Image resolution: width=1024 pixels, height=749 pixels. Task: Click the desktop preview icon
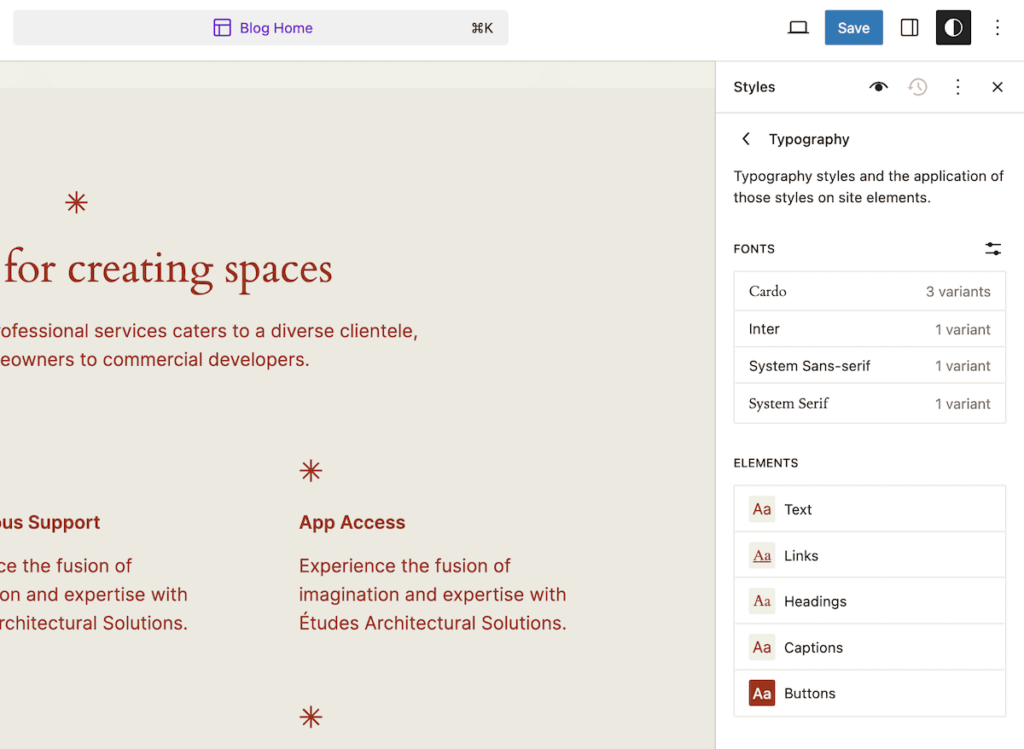click(797, 27)
